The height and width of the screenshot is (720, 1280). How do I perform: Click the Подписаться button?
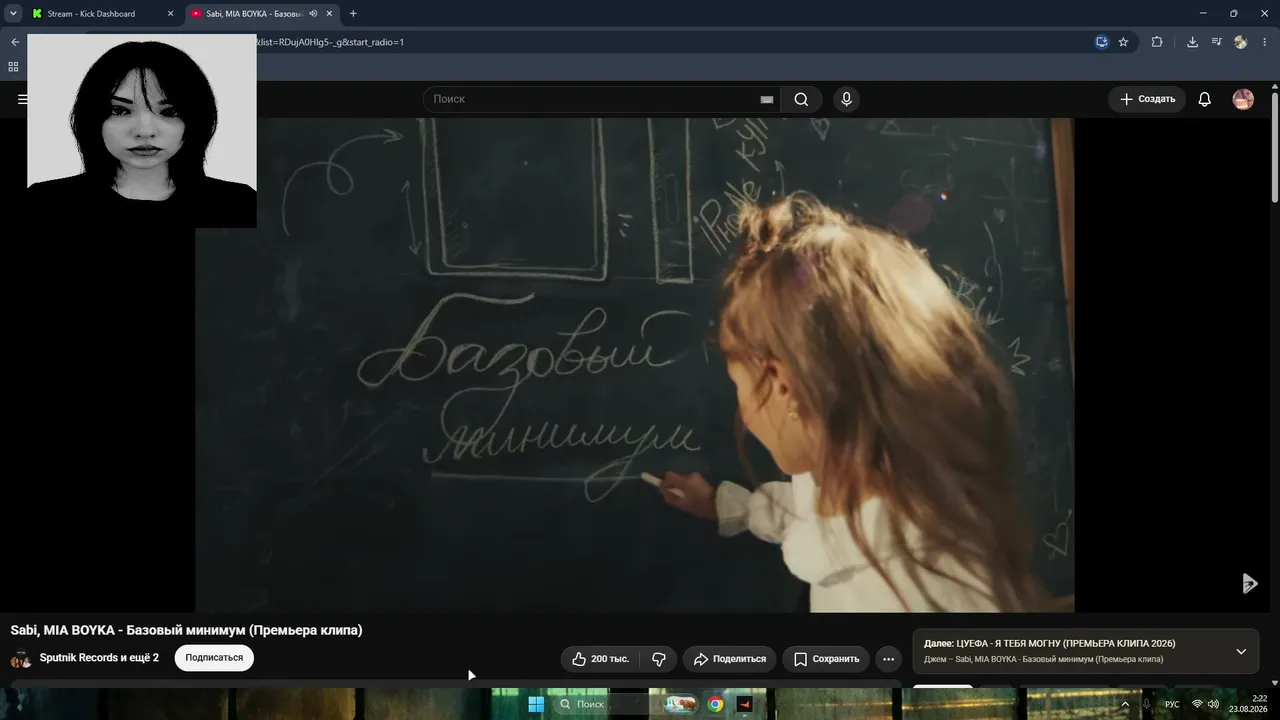pos(214,658)
